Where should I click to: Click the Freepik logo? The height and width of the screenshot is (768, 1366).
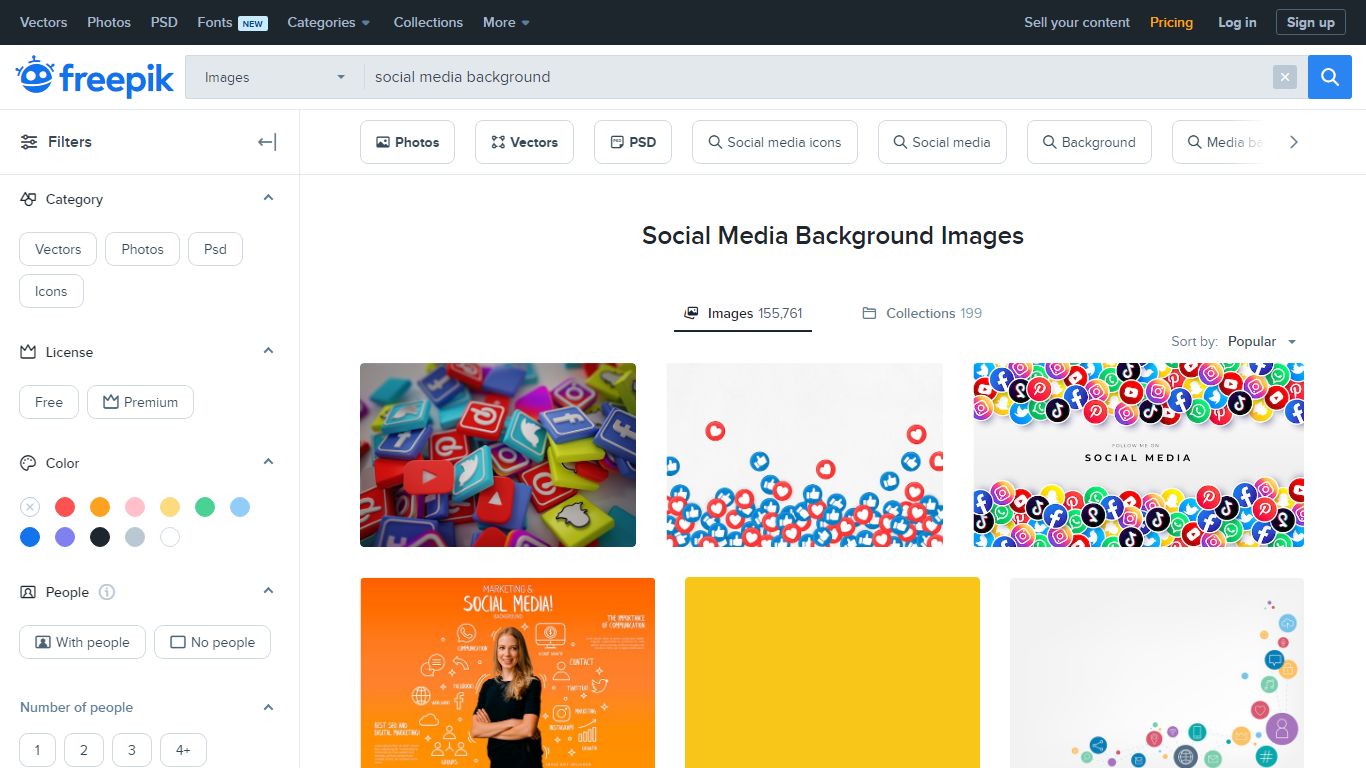tap(95, 77)
